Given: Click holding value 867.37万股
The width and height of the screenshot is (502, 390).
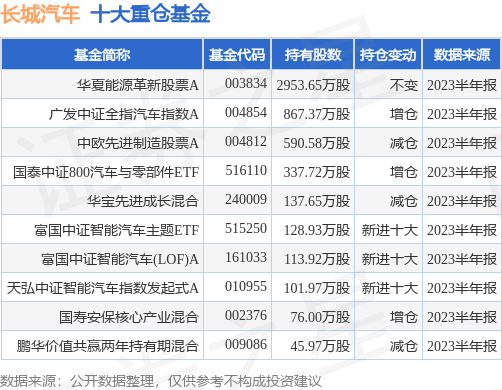Looking at the screenshot, I should [317, 114].
